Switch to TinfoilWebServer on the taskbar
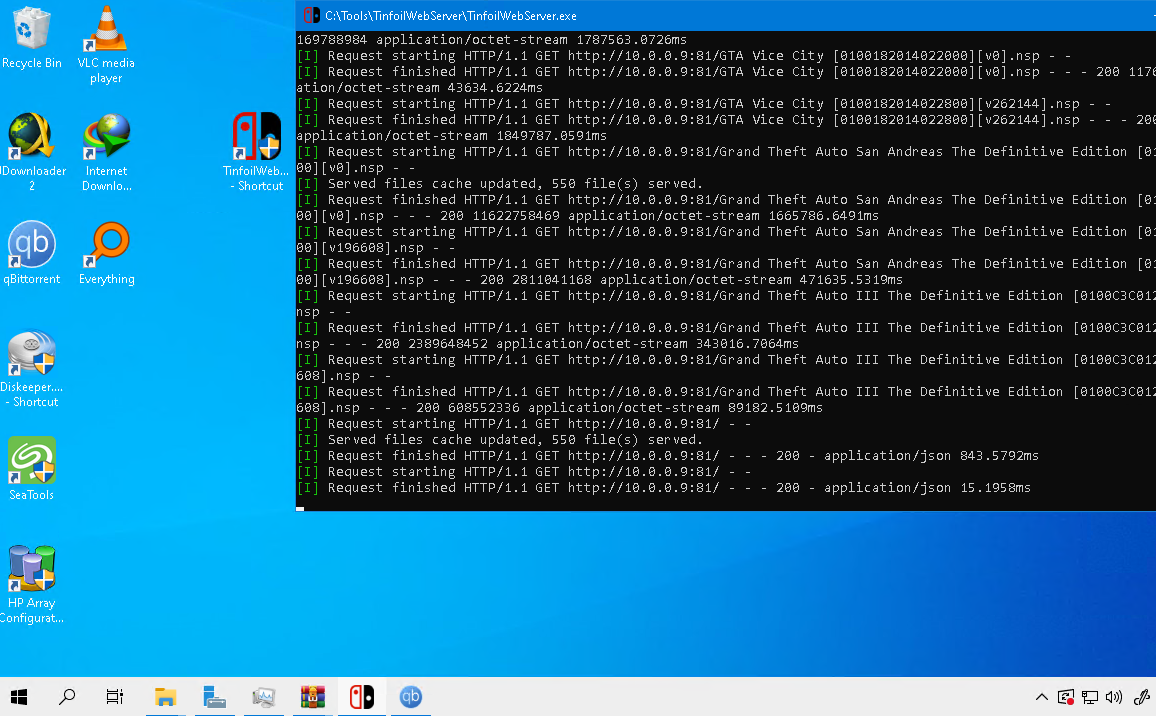This screenshot has width=1156, height=716. pyautogui.click(x=361, y=697)
